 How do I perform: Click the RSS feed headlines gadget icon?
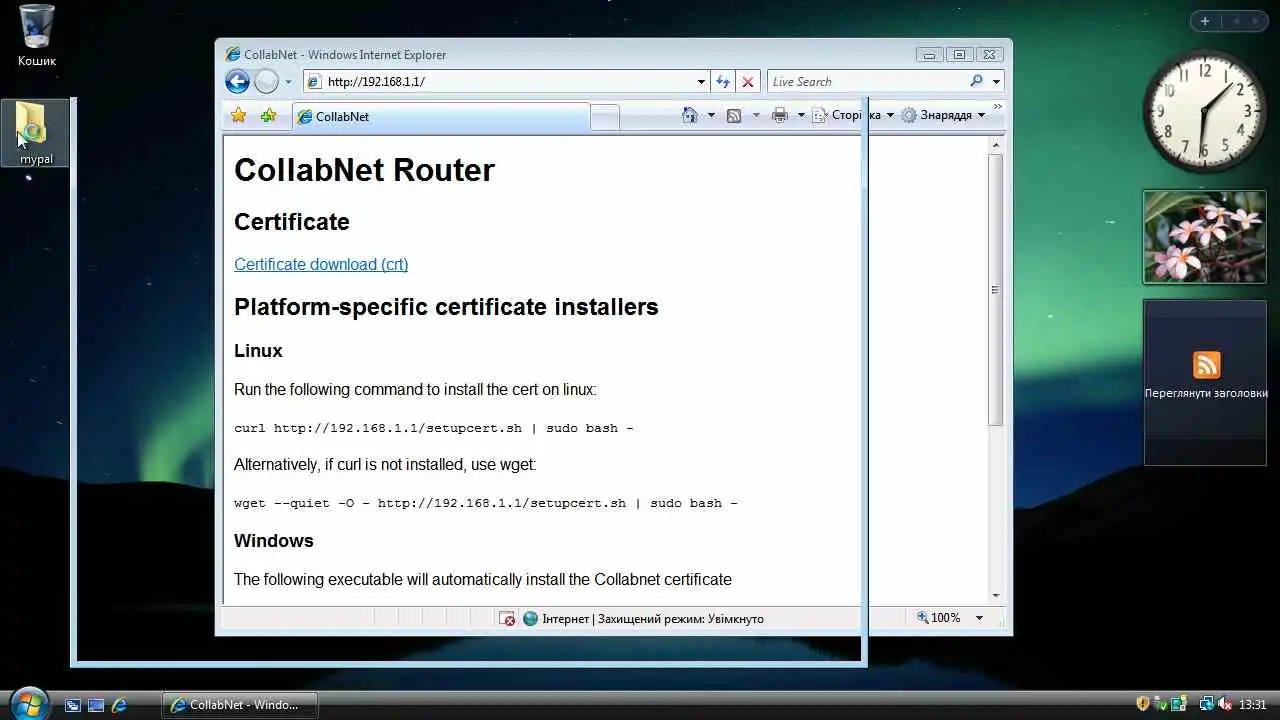pyautogui.click(x=1207, y=364)
